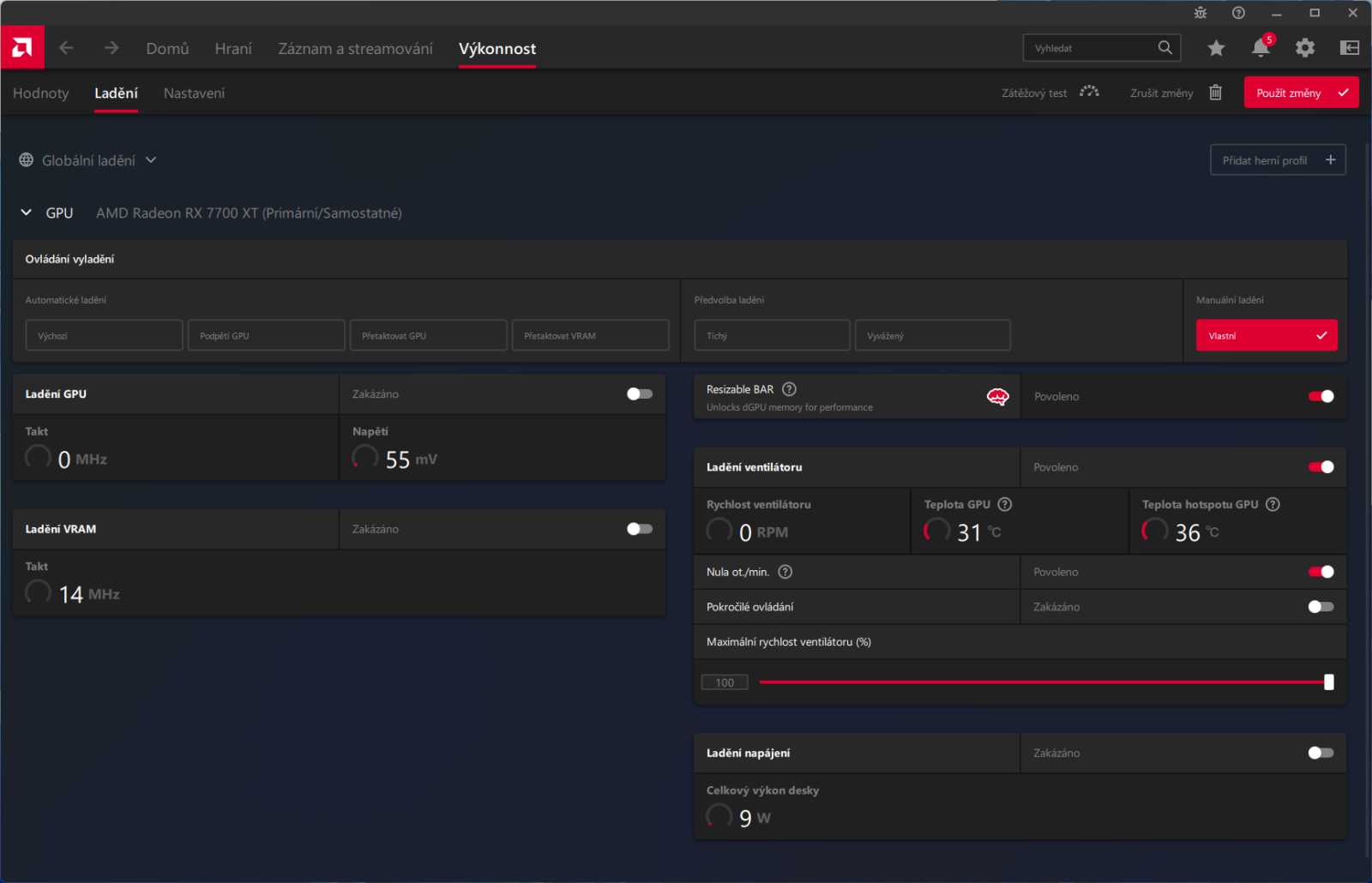Click the red brain icon in Resizable BAR
Image resolution: width=1372 pixels, height=883 pixels.
pyautogui.click(x=997, y=397)
